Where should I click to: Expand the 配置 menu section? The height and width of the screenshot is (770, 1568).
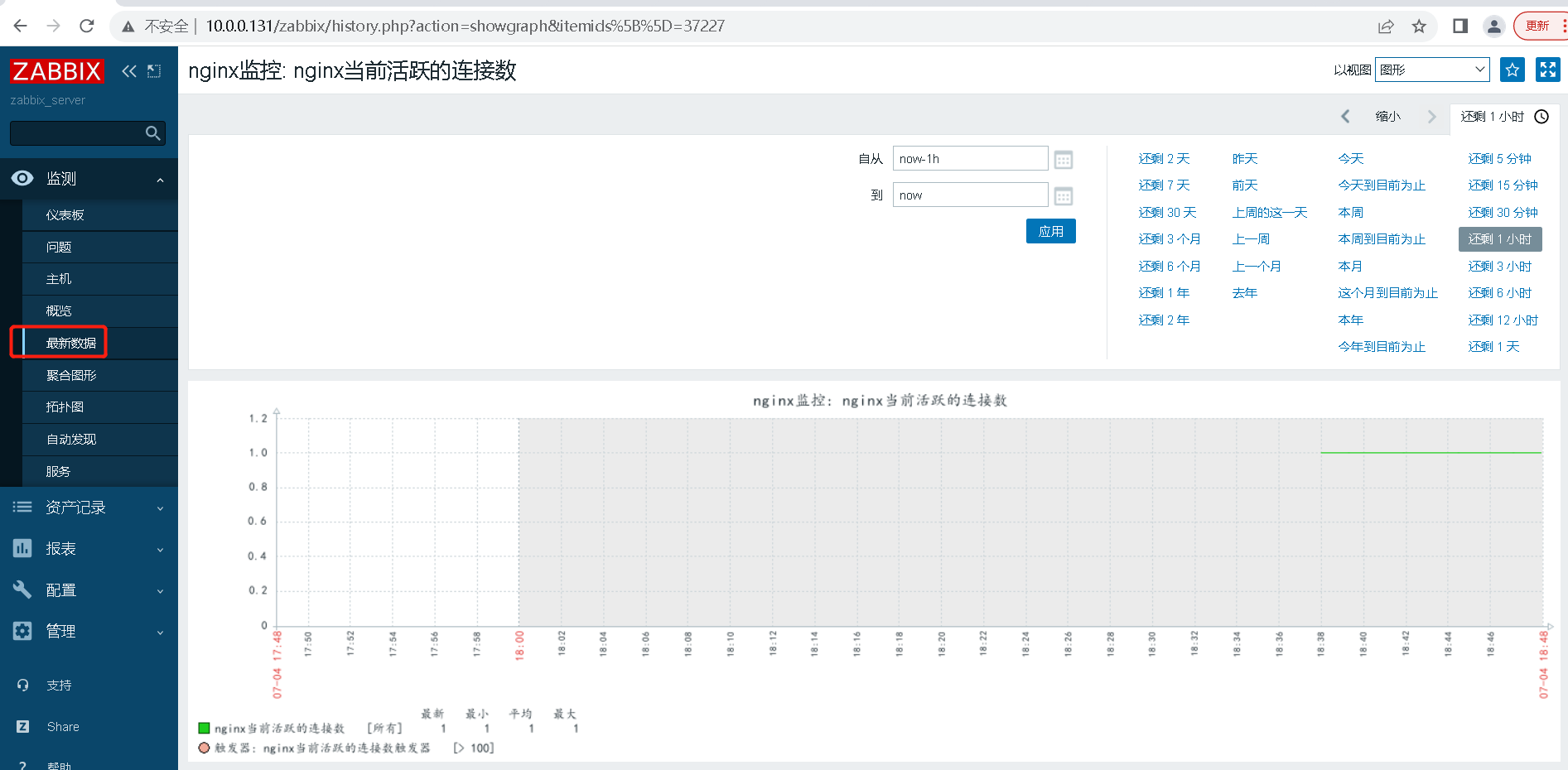[160, 591]
